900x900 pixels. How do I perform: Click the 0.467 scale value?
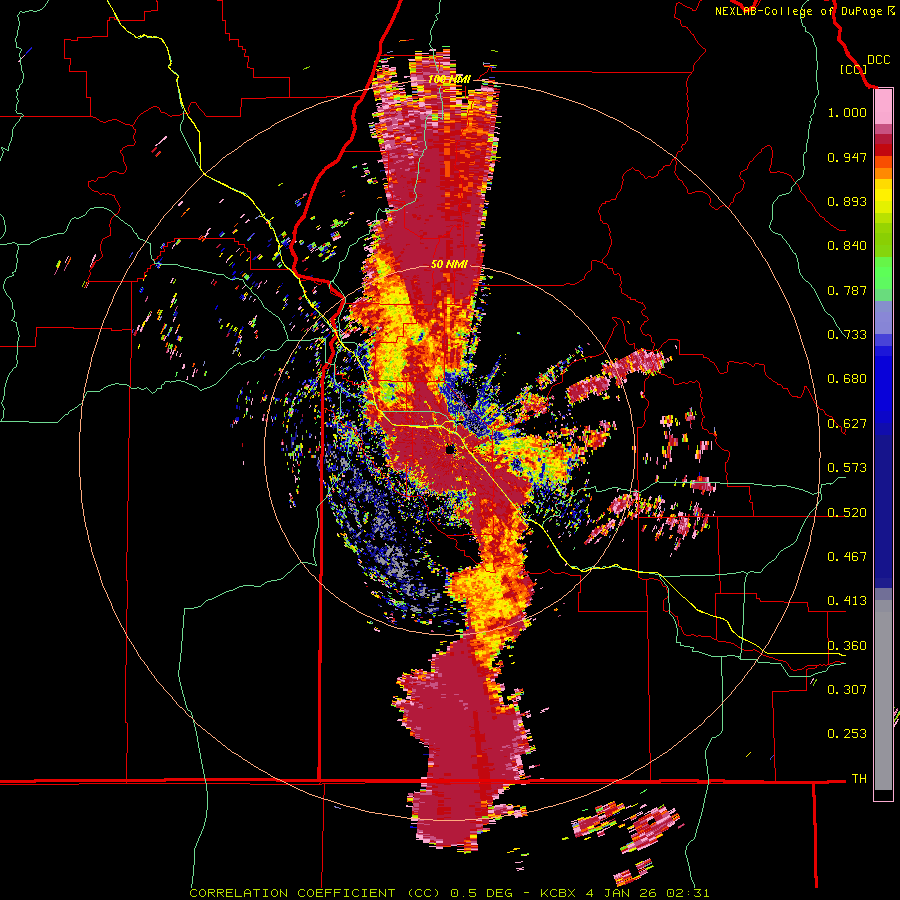pyautogui.click(x=847, y=557)
